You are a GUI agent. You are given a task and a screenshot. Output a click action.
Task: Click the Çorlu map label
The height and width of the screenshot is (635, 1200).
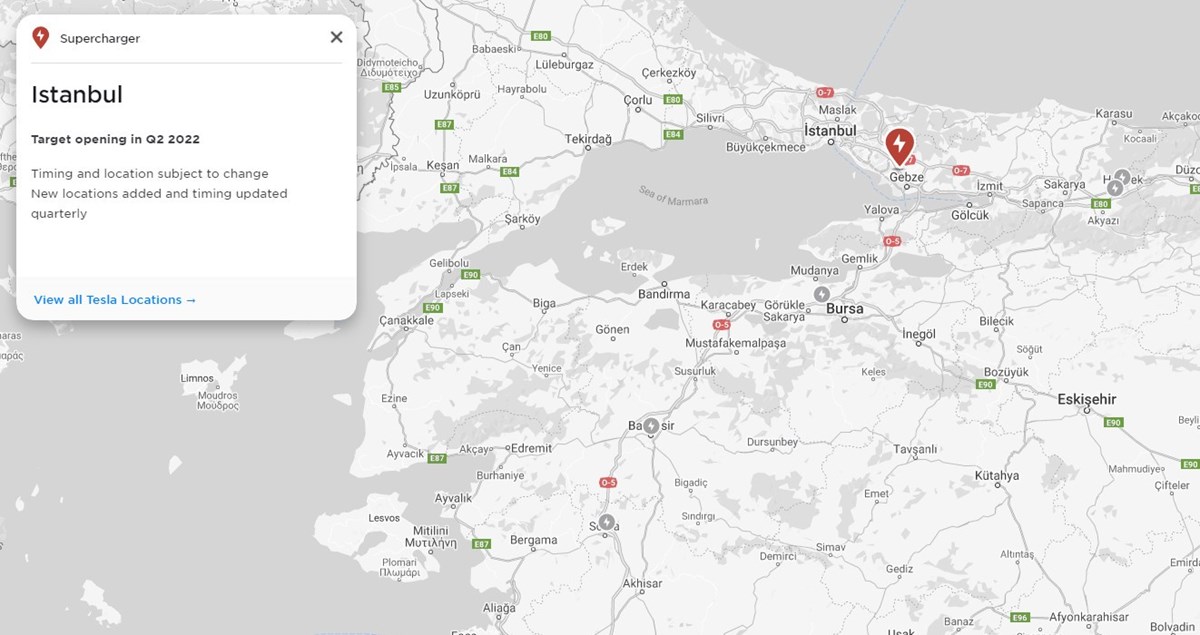pyautogui.click(x=638, y=100)
